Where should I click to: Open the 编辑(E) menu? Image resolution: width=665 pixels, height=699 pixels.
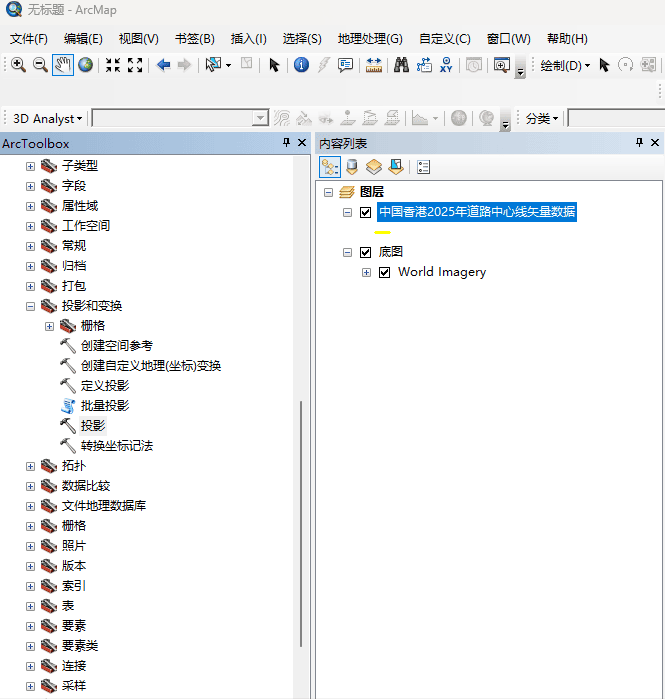click(83, 39)
